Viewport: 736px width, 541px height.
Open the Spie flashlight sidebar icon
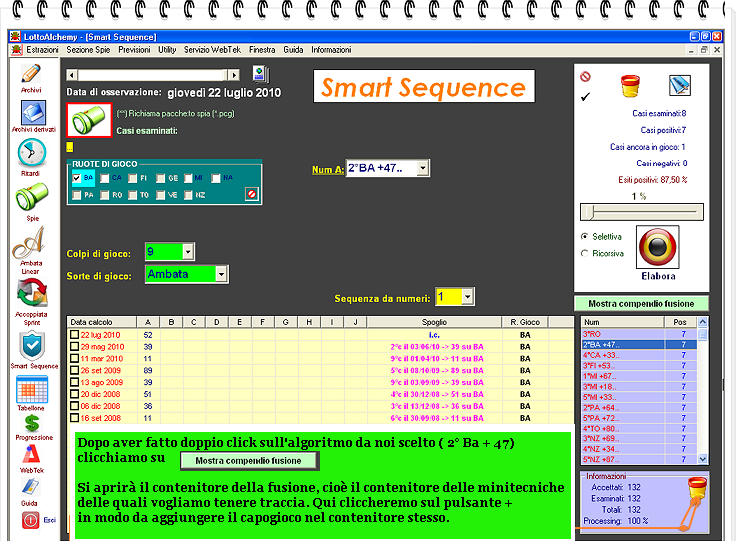coord(31,197)
